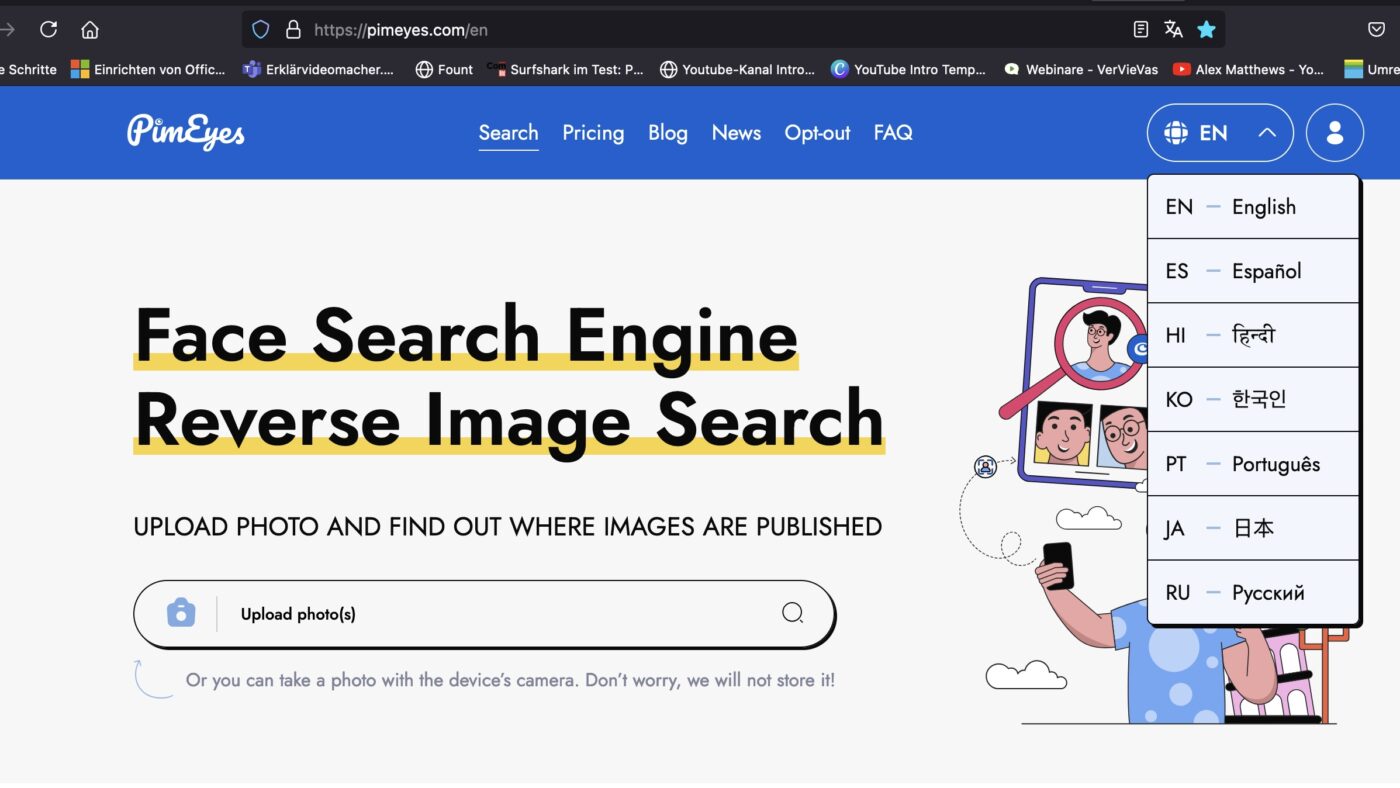Open the Blog page
This screenshot has height=788, width=1400.
coord(668,133)
